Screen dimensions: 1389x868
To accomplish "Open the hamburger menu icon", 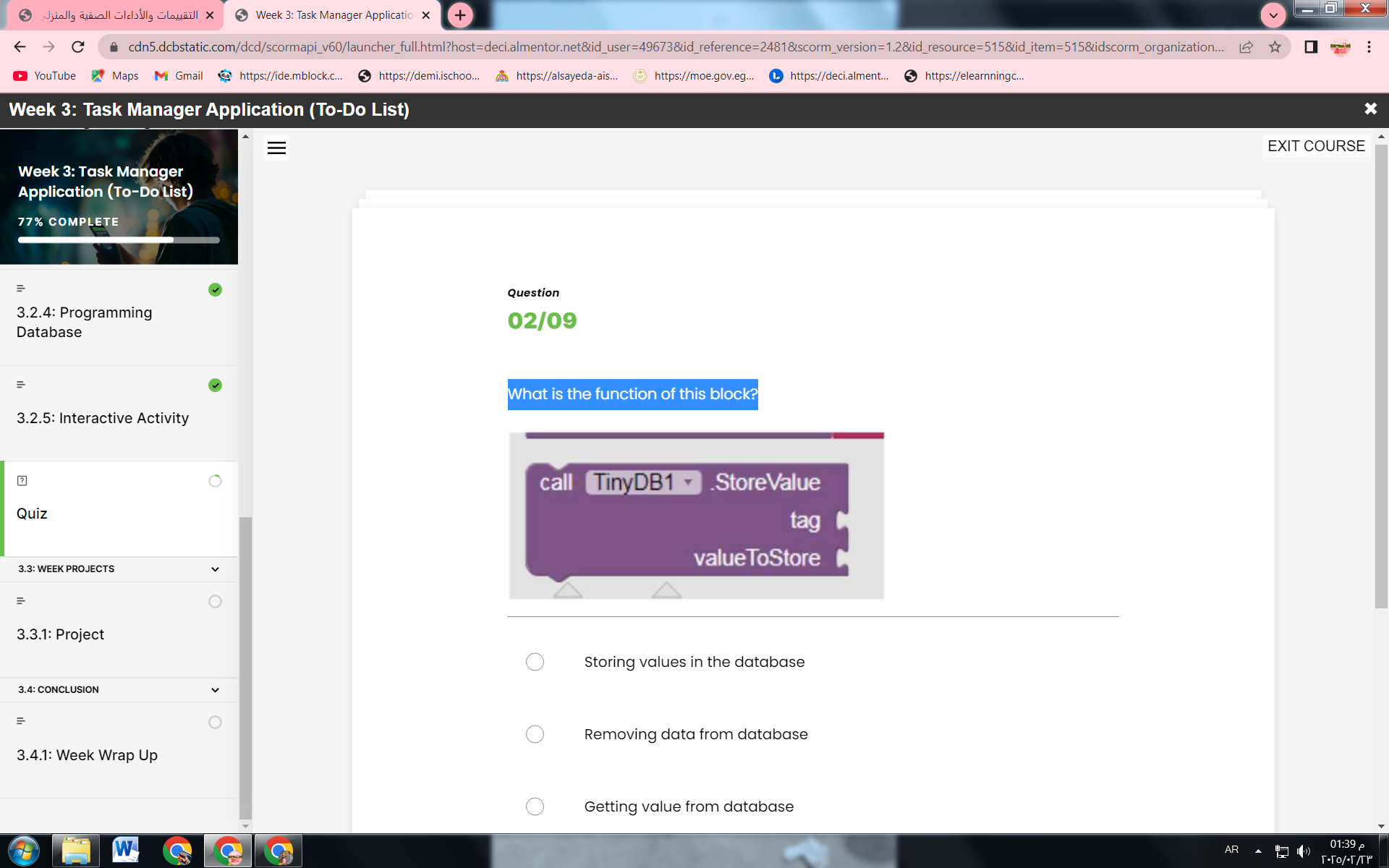I will click(x=276, y=148).
